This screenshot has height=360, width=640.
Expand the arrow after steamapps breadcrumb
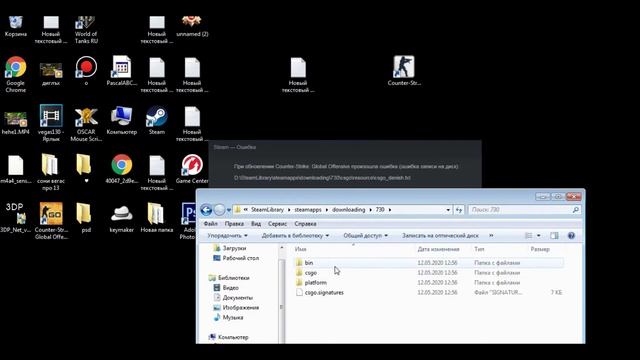(327, 210)
